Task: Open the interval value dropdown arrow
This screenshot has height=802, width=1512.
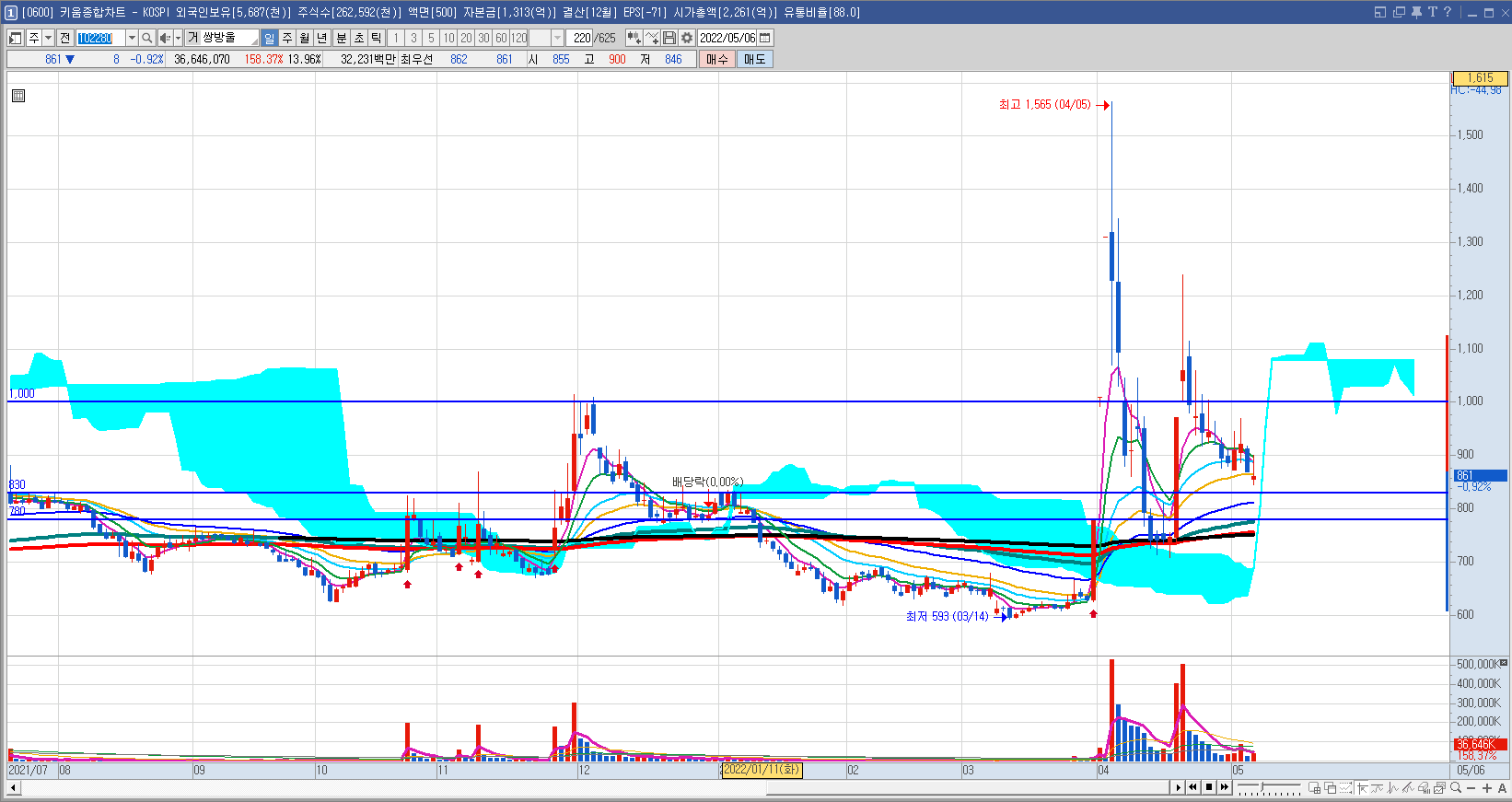Action: coord(557,38)
